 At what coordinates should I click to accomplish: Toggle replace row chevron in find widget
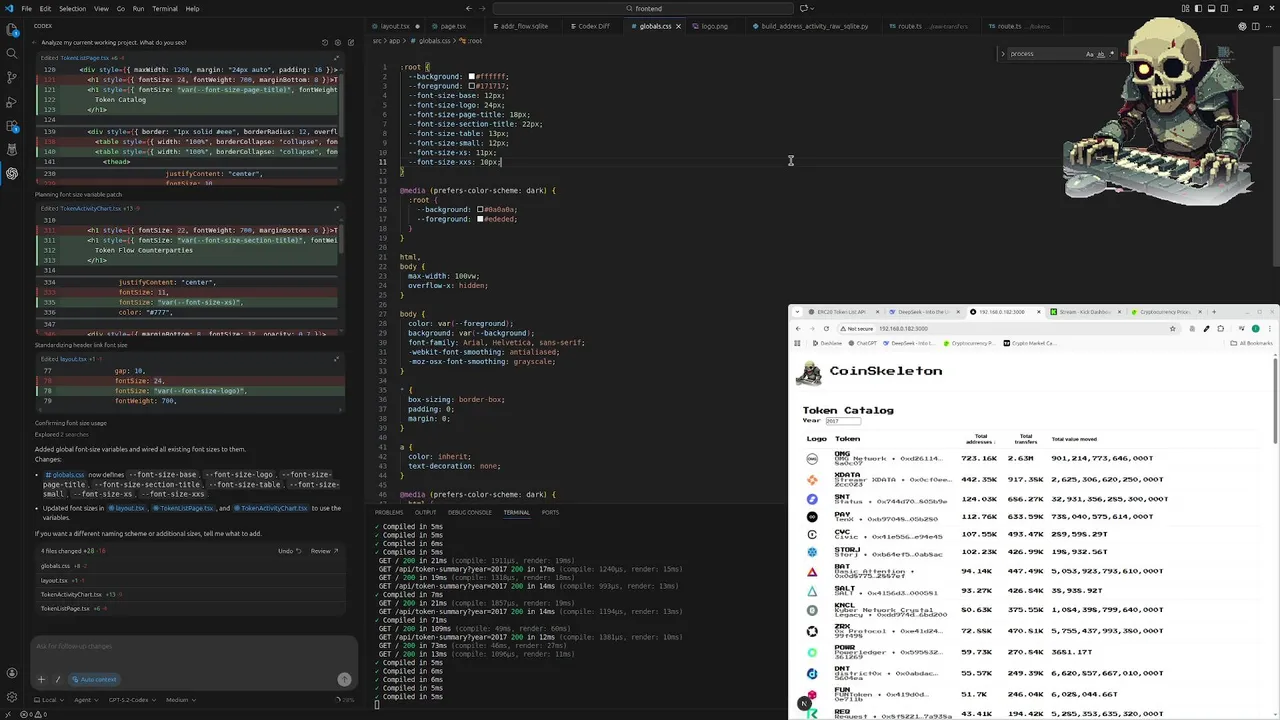(x=1003, y=54)
